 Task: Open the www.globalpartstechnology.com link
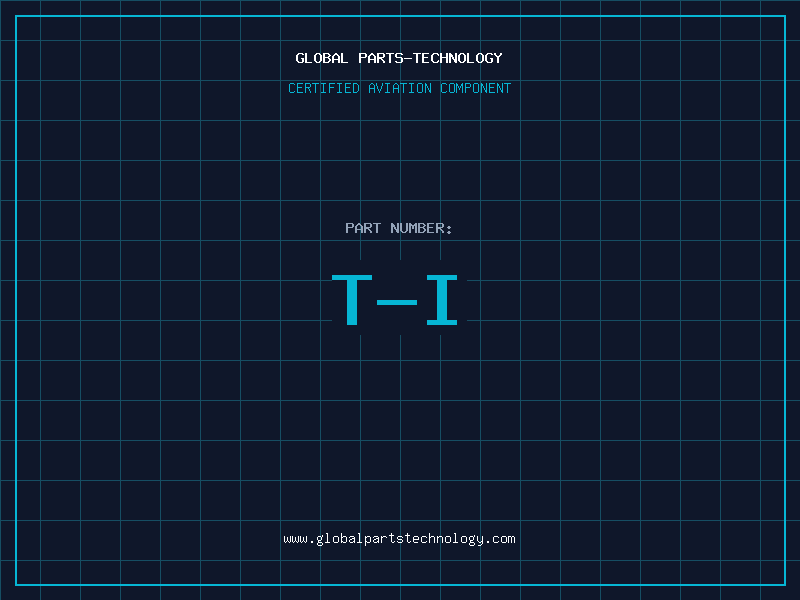click(399, 539)
